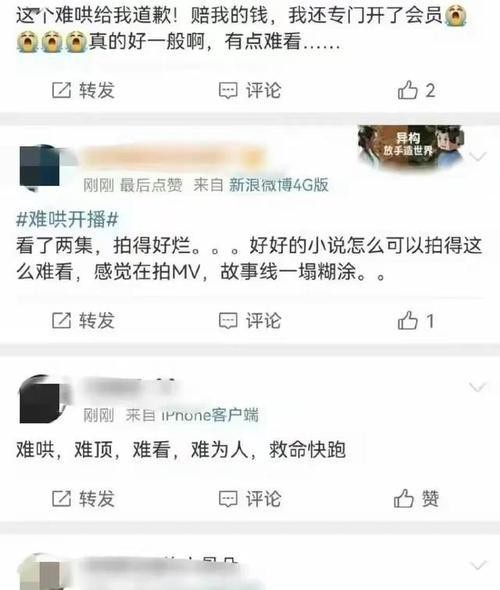The image size is (500, 590).
Task: Expand options chevron on bottom partial post
Action: pyautogui.click(x=478, y=565)
